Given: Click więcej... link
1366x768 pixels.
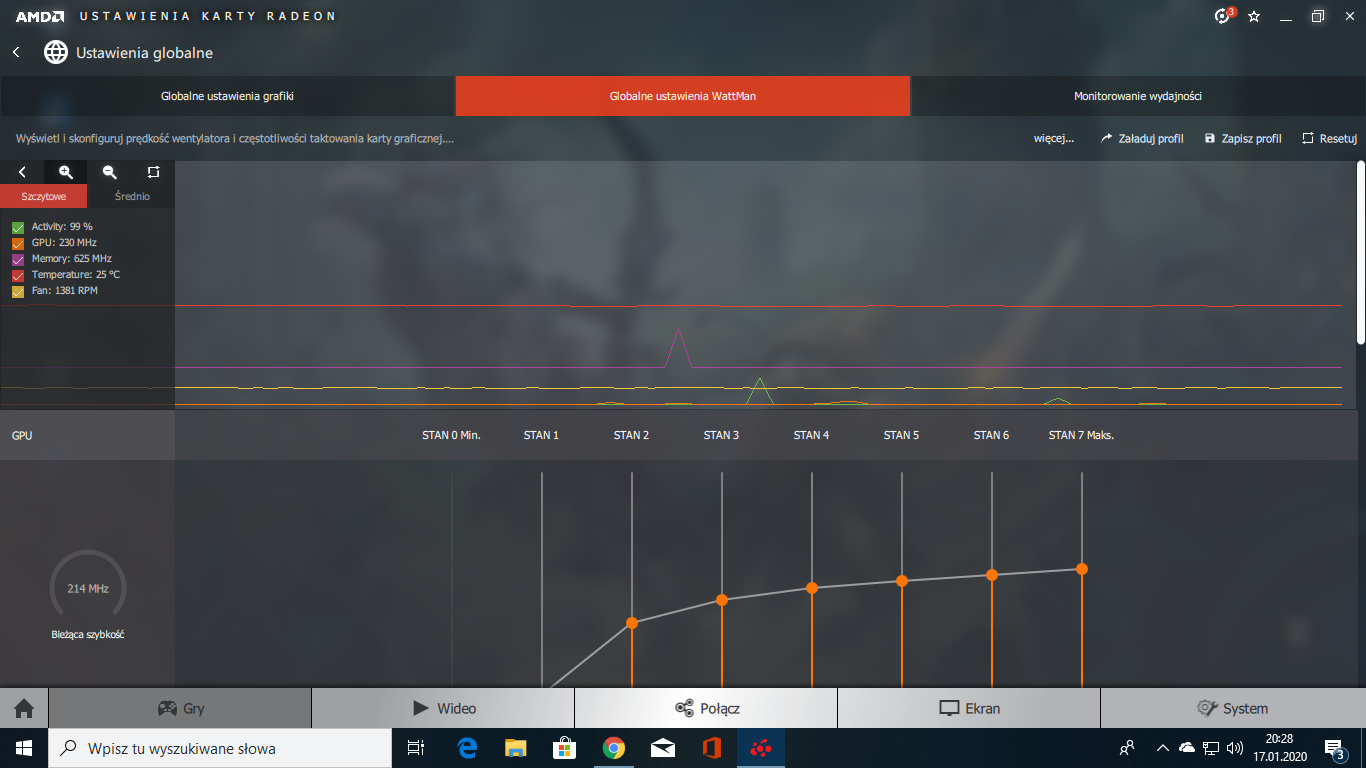Looking at the screenshot, I should coord(1054,139).
